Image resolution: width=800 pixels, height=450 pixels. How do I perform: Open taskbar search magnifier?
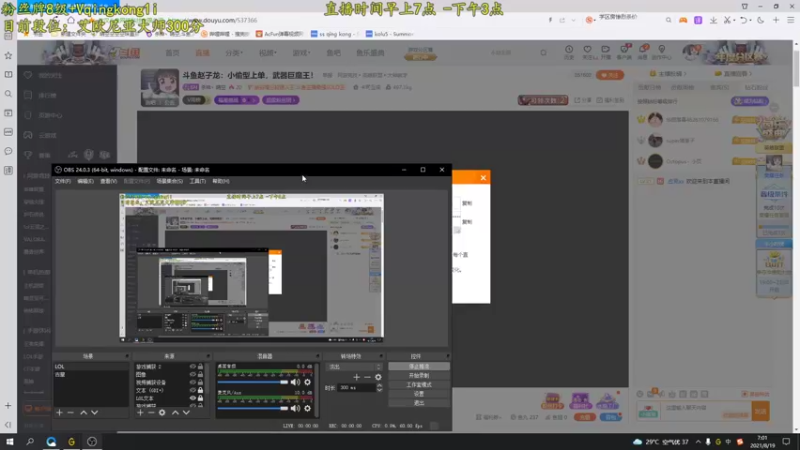[30, 441]
